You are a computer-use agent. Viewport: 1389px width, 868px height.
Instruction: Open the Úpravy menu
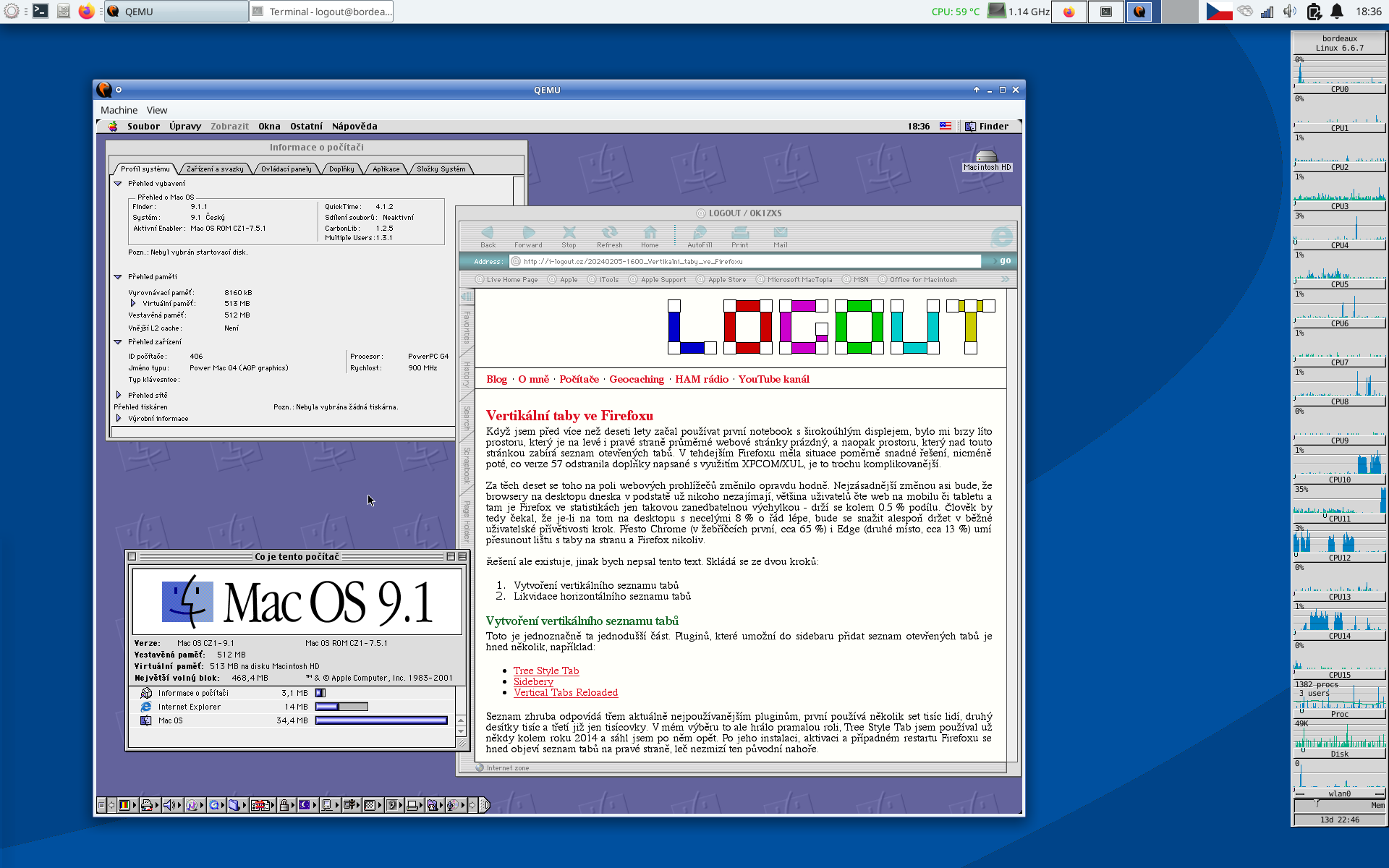point(185,127)
